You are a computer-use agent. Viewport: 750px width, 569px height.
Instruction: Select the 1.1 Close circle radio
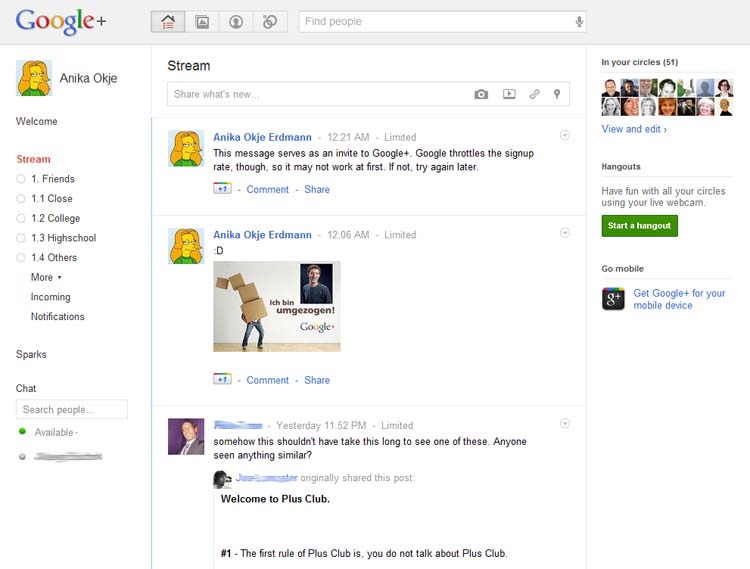coord(21,198)
